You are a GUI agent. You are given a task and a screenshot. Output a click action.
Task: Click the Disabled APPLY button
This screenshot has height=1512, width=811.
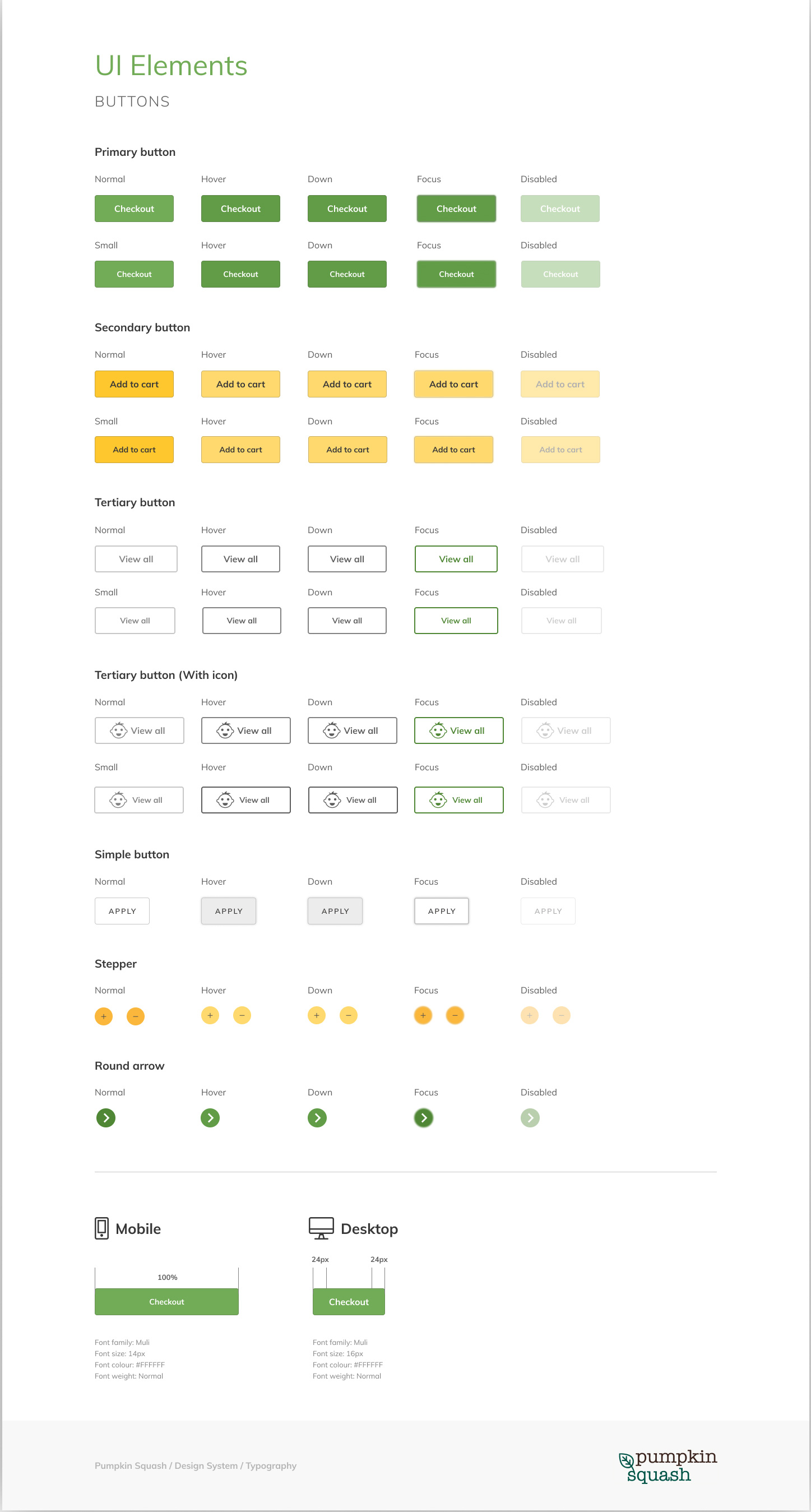(x=548, y=911)
